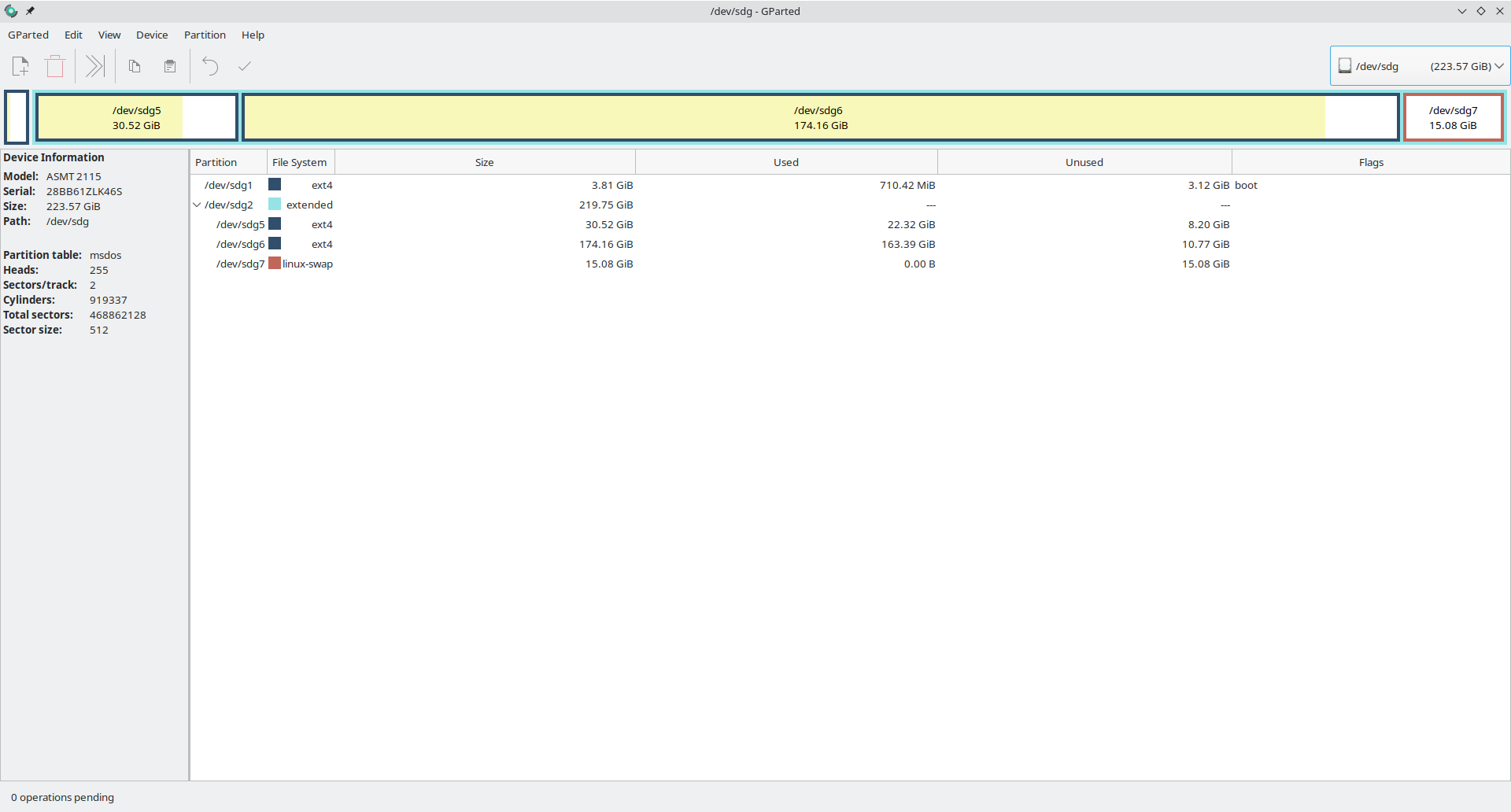The image size is (1511, 812).
Task: Click the Delete partition trash icon
Action: (x=55, y=66)
